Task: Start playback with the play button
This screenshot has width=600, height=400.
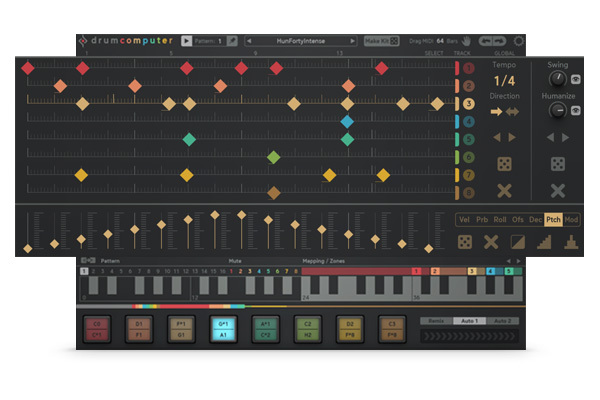Action: click(x=186, y=41)
